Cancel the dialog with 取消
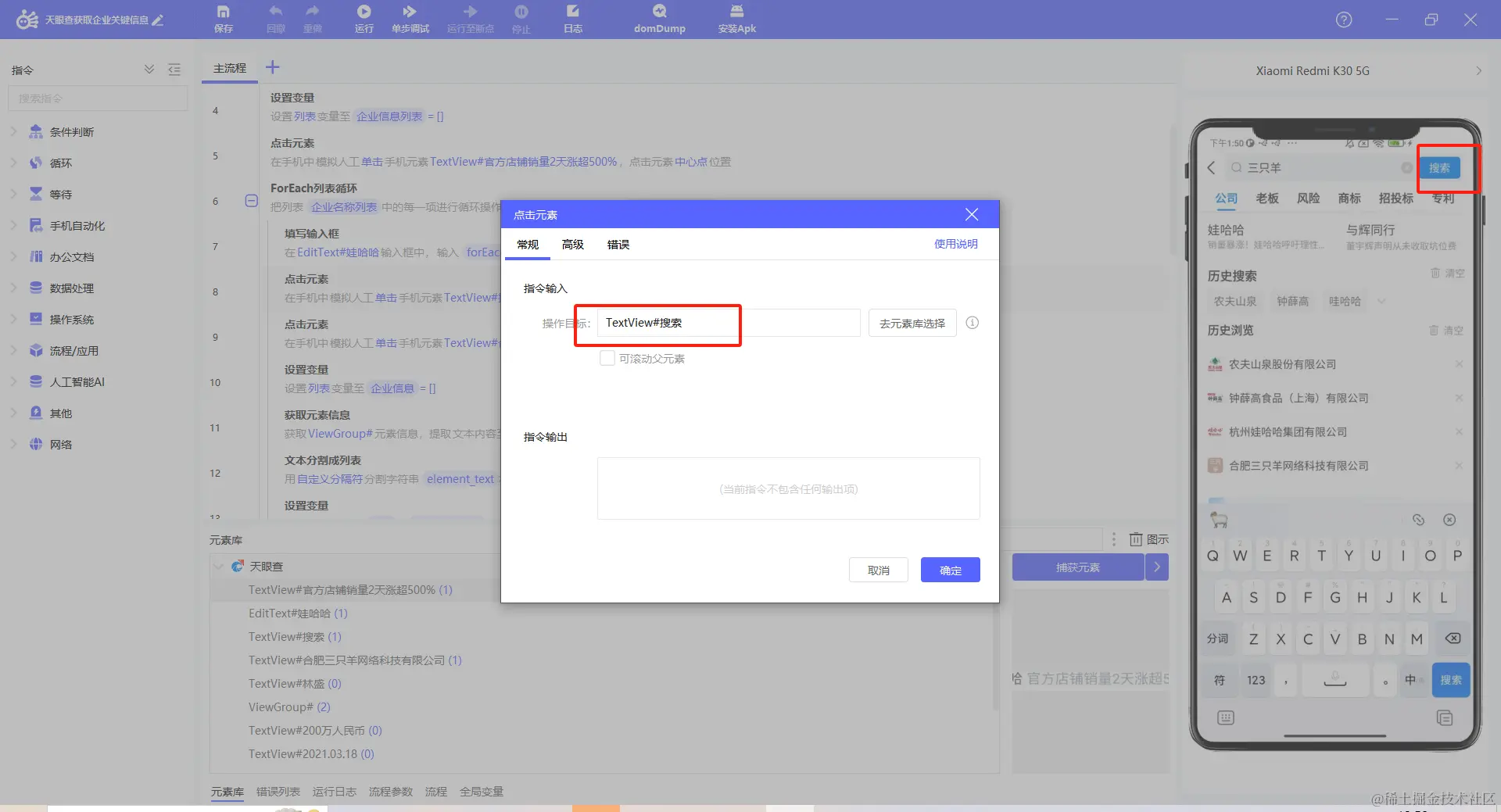The height and width of the screenshot is (812, 1501). coord(879,570)
